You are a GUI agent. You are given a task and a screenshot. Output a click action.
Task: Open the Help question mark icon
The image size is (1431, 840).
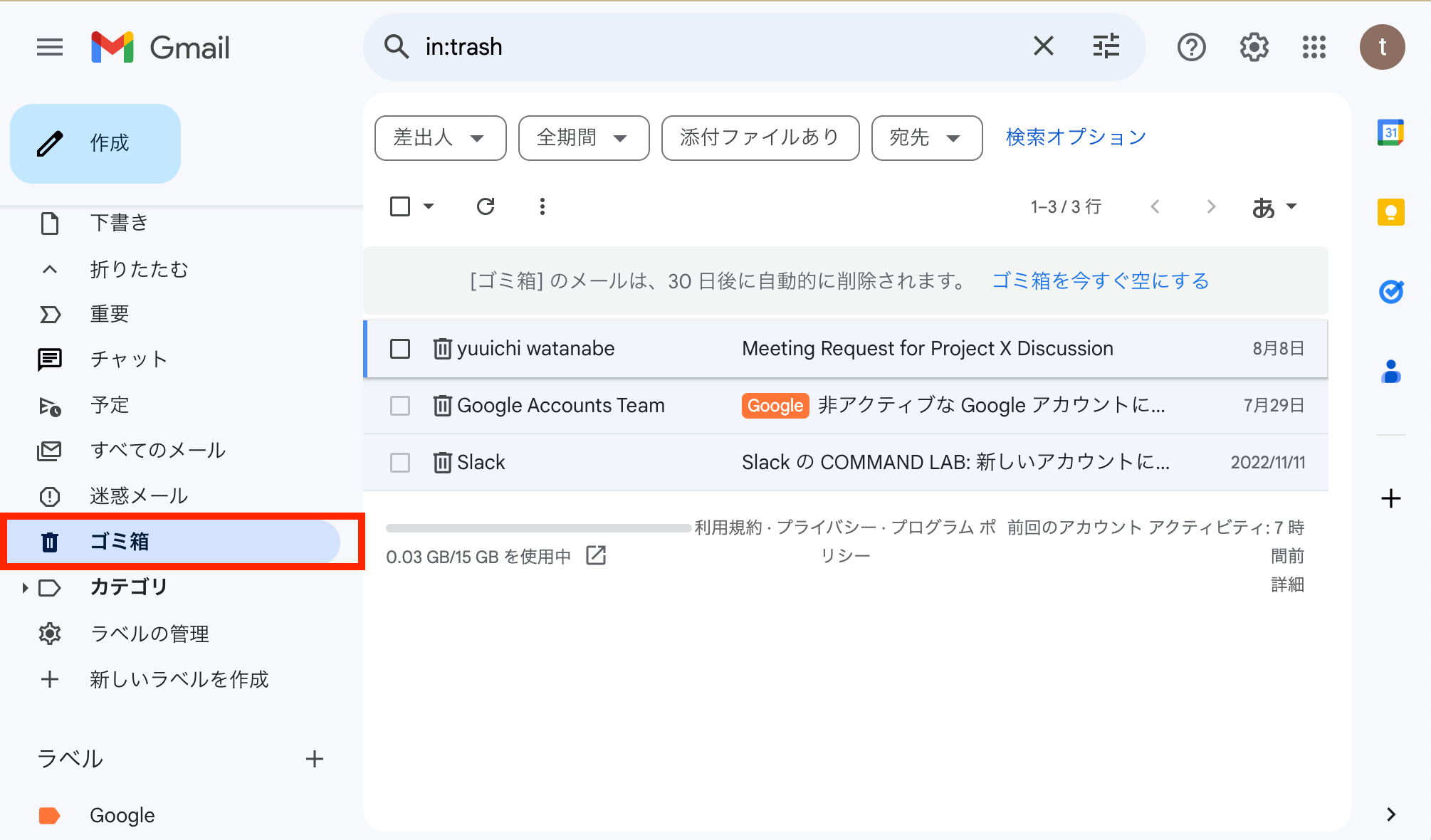1191,47
